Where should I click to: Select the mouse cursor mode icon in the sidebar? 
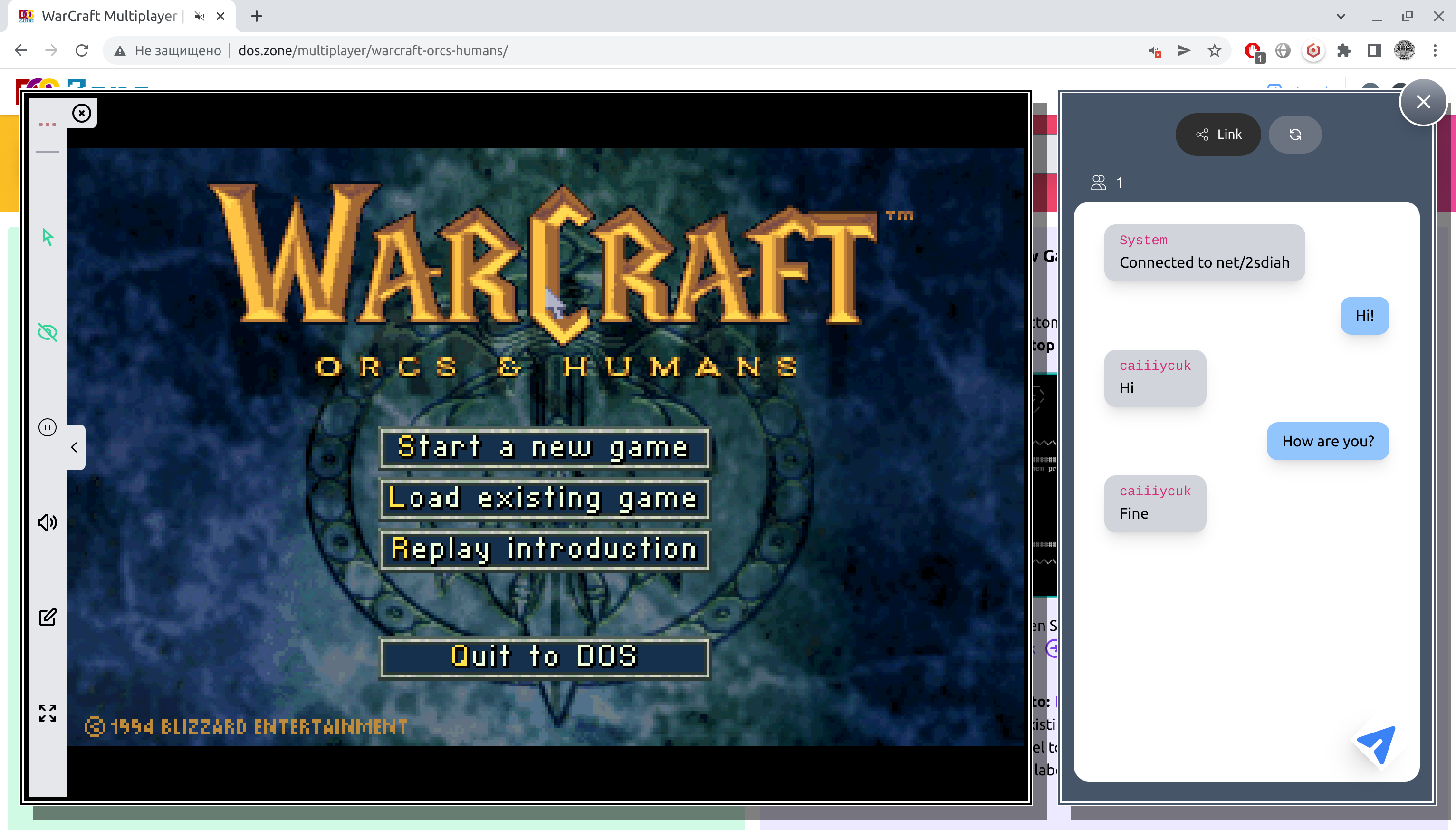[x=48, y=237]
